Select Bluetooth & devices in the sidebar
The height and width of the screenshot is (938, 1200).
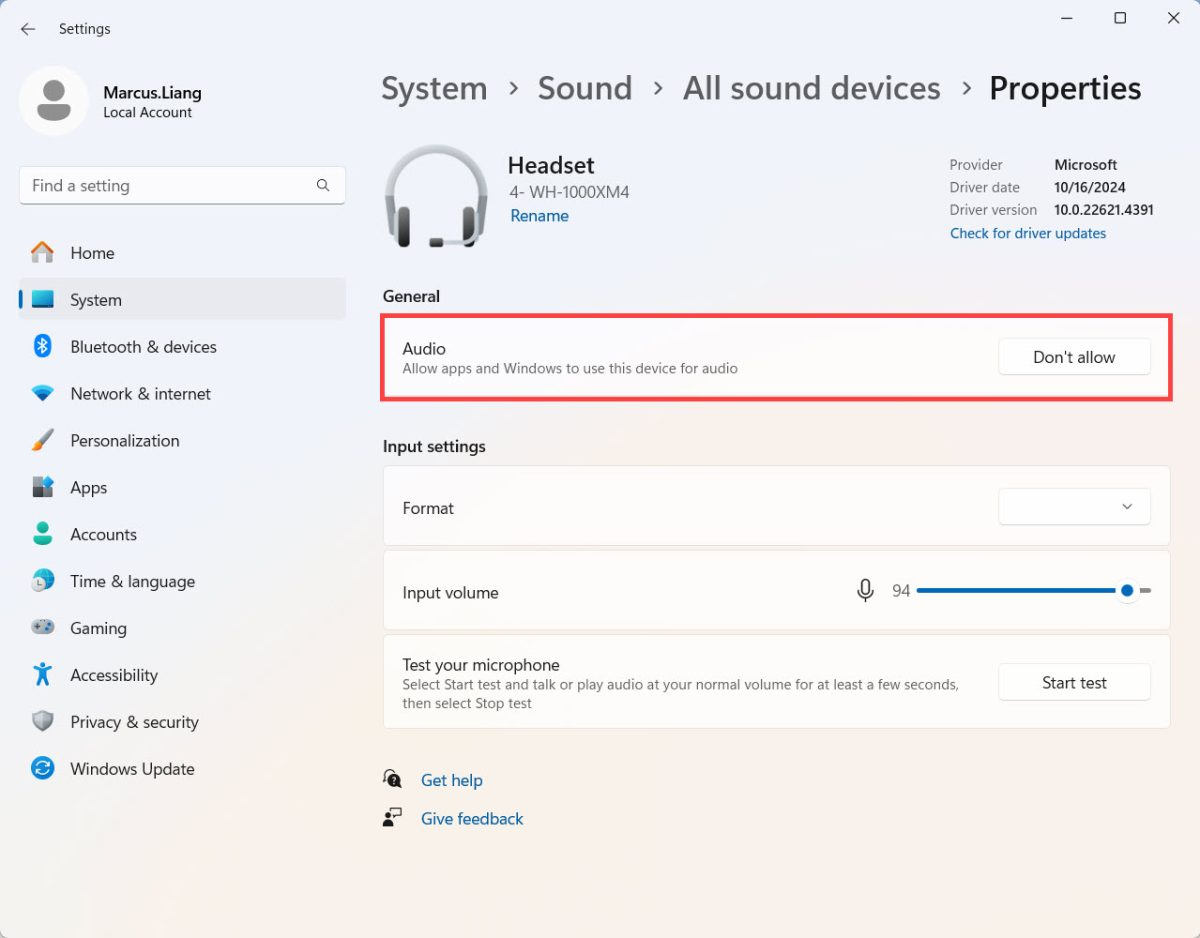[143, 347]
